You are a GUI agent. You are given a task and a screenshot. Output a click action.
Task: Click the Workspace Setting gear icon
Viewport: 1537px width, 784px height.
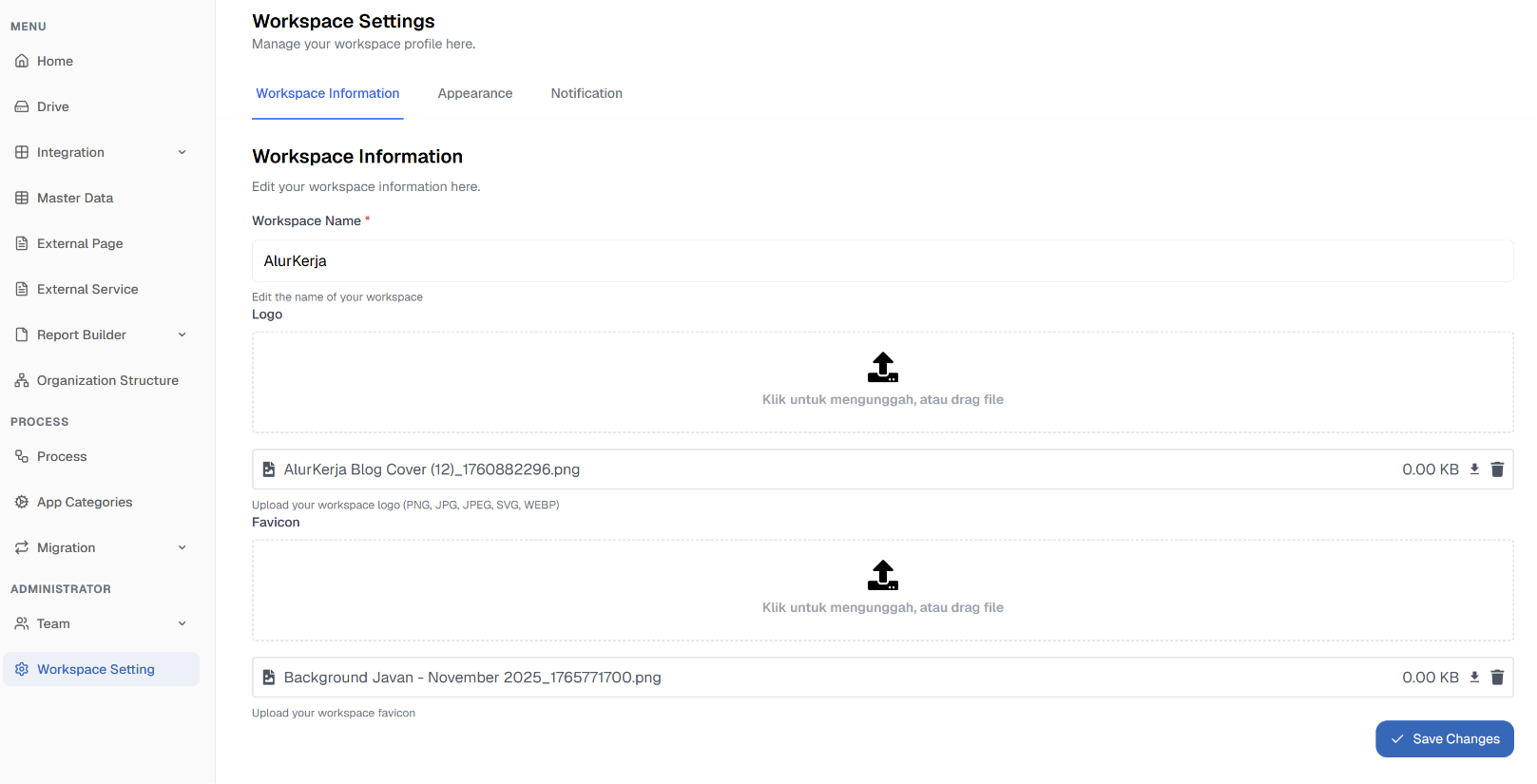(x=22, y=669)
